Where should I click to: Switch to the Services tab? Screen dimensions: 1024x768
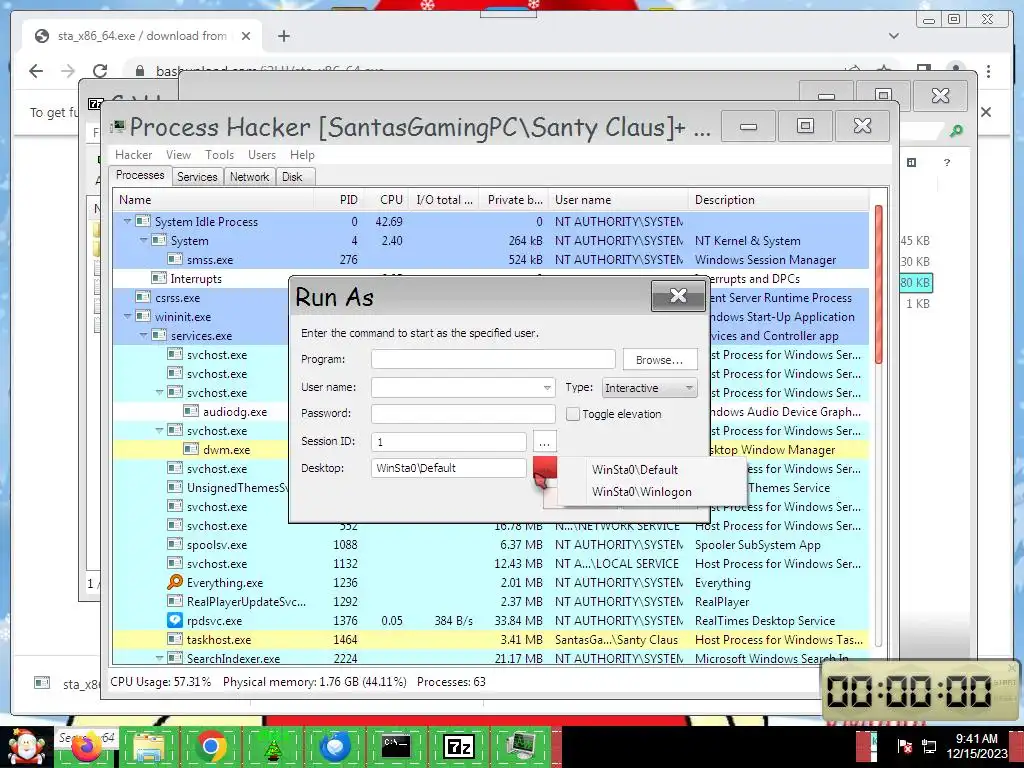tap(197, 177)
